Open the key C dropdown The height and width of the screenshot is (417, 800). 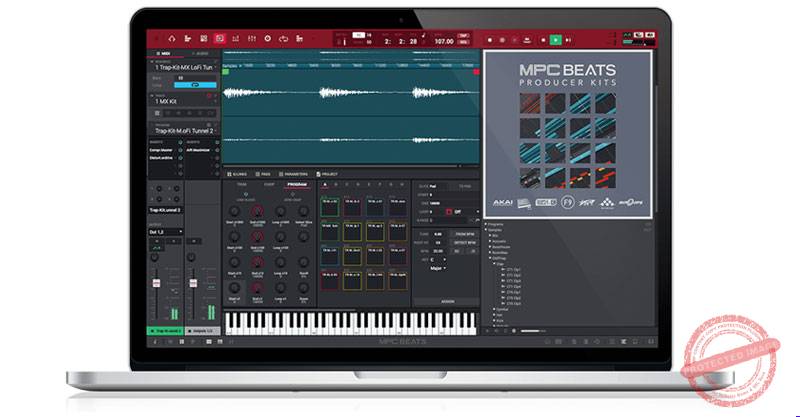click(438, 259)
